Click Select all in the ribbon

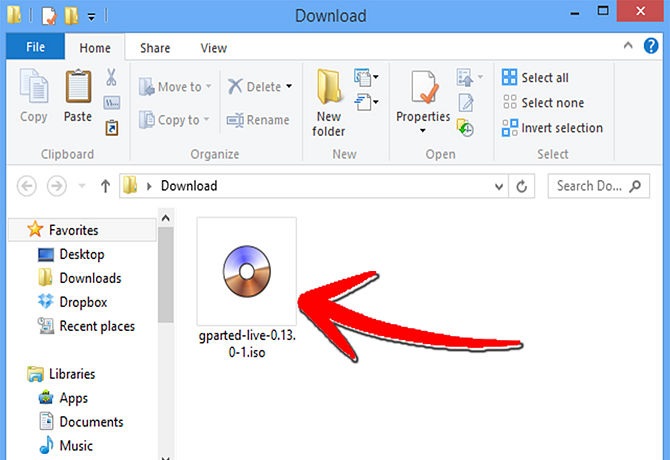pyautogui.click(x=535, y=78)
